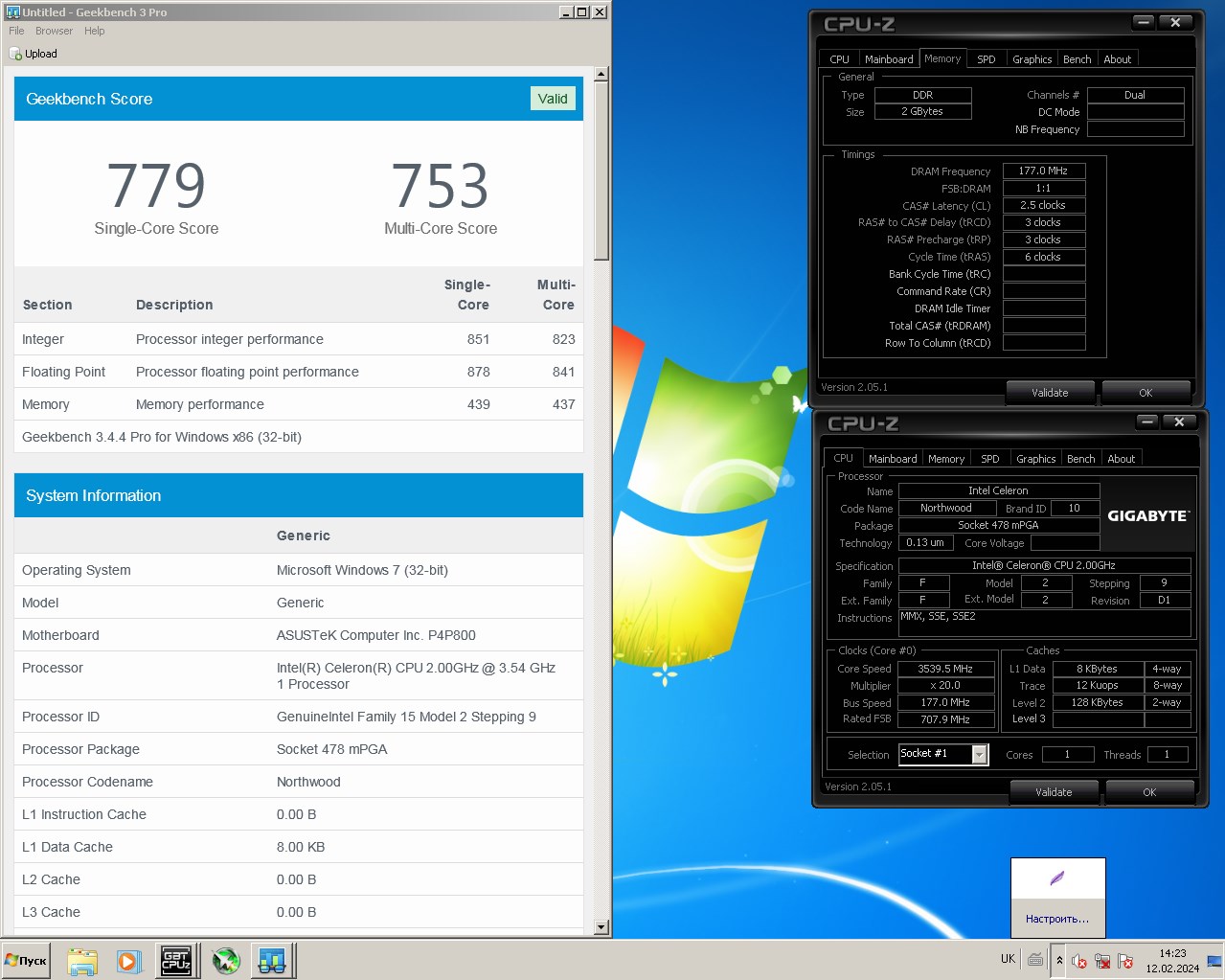Viewport: 1225px width, 980px height.
Task: Open Windows Explorer from the taskbar
Action: (82, 961)
